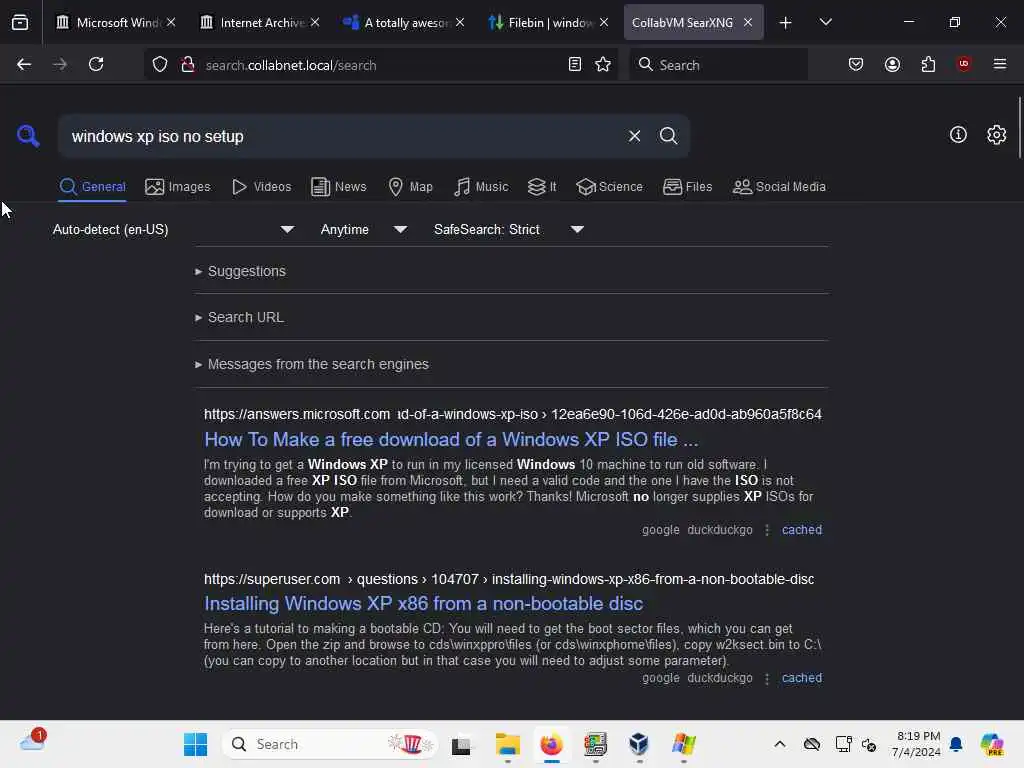Screen dimensions: 1024x768
Task: Open the Pocket save icon
Action: click(856, 64)
